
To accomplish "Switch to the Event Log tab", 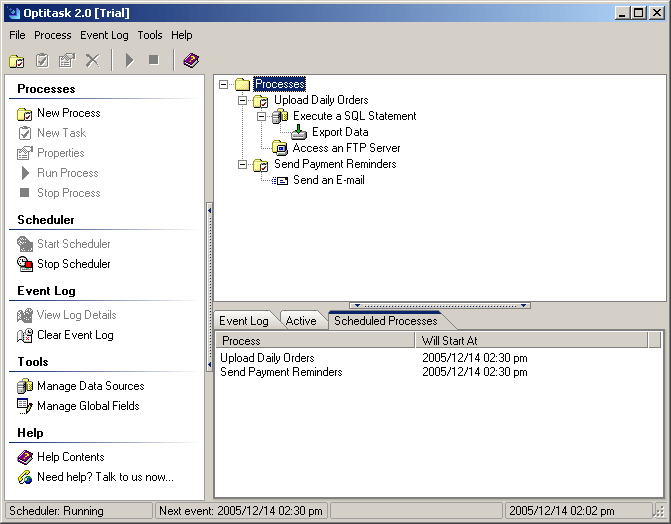I will 244,321.
